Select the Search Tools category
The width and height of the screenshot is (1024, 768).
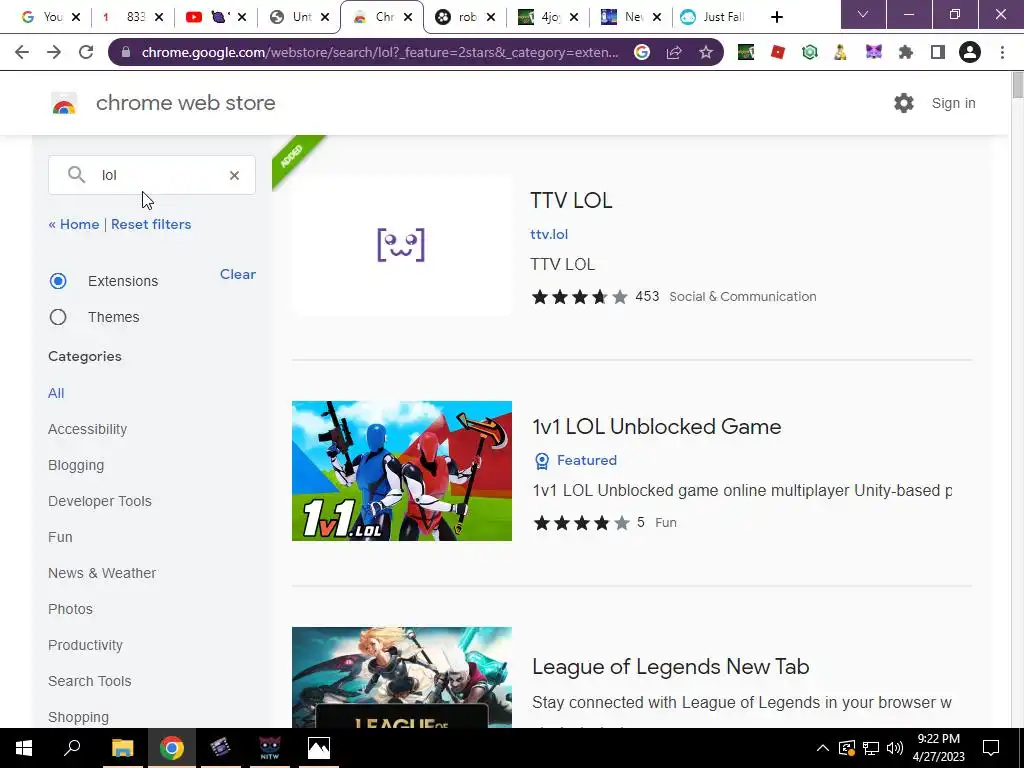pos(89,680)
